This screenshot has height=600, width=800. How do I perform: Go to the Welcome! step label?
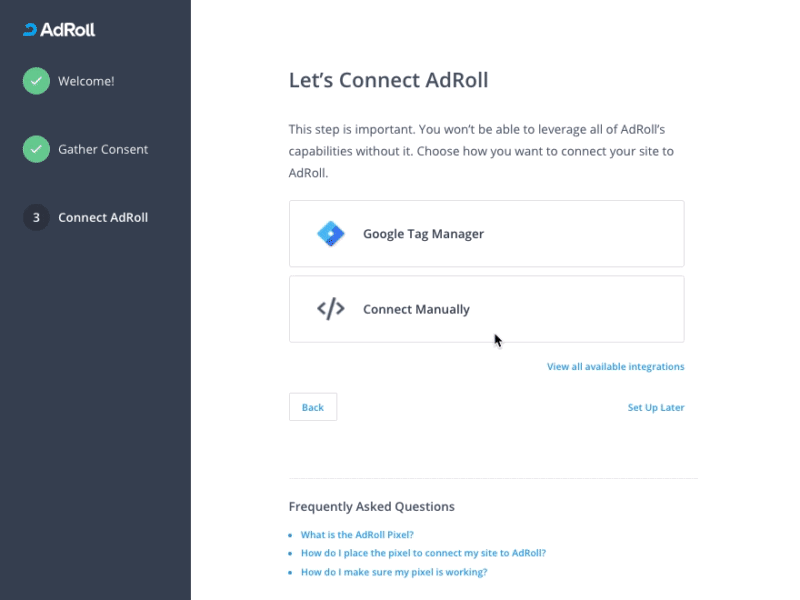(86, 81)
